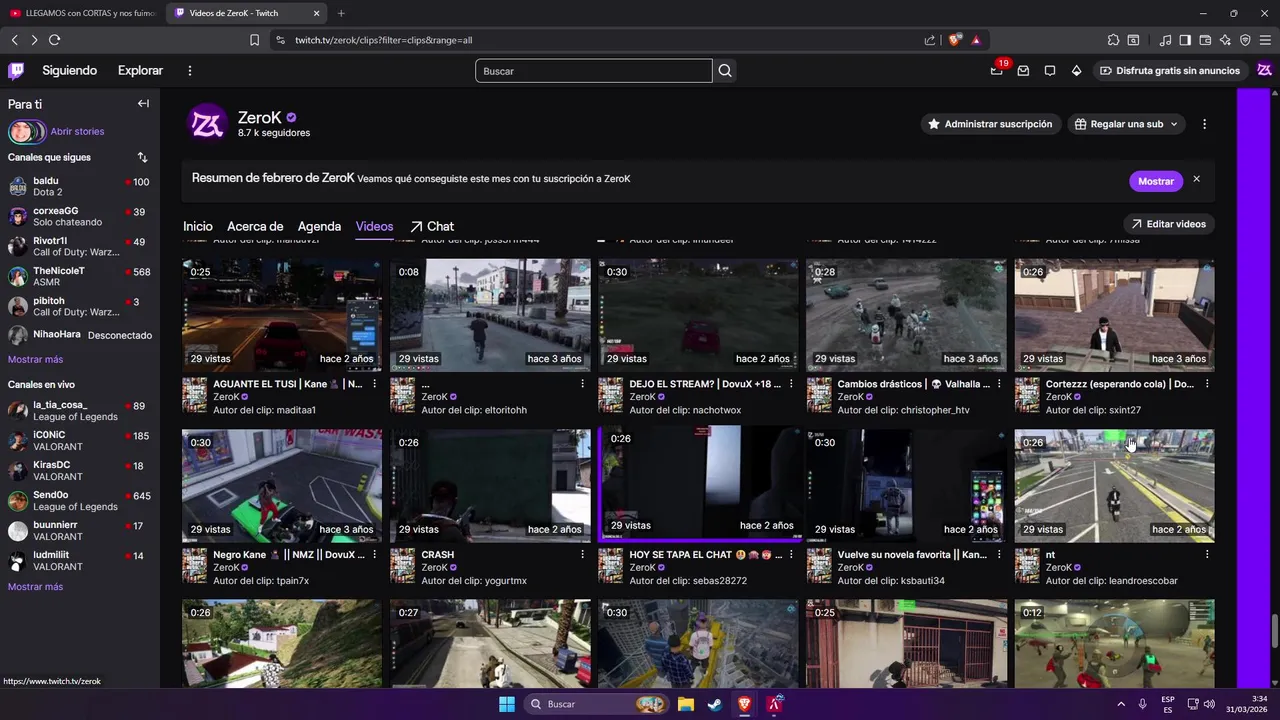Open Windows Start menu
Viewport: 1280px width, 720px height.
(507, 704)
